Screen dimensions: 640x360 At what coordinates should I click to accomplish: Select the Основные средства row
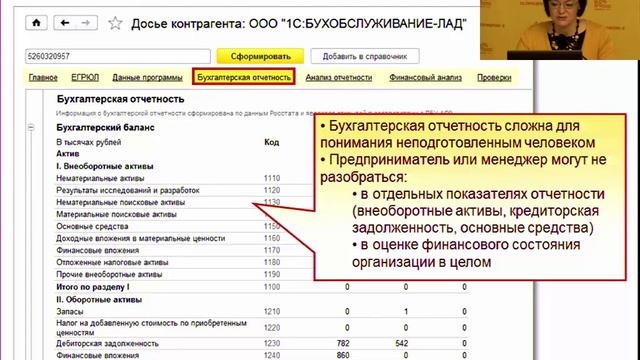92,227
